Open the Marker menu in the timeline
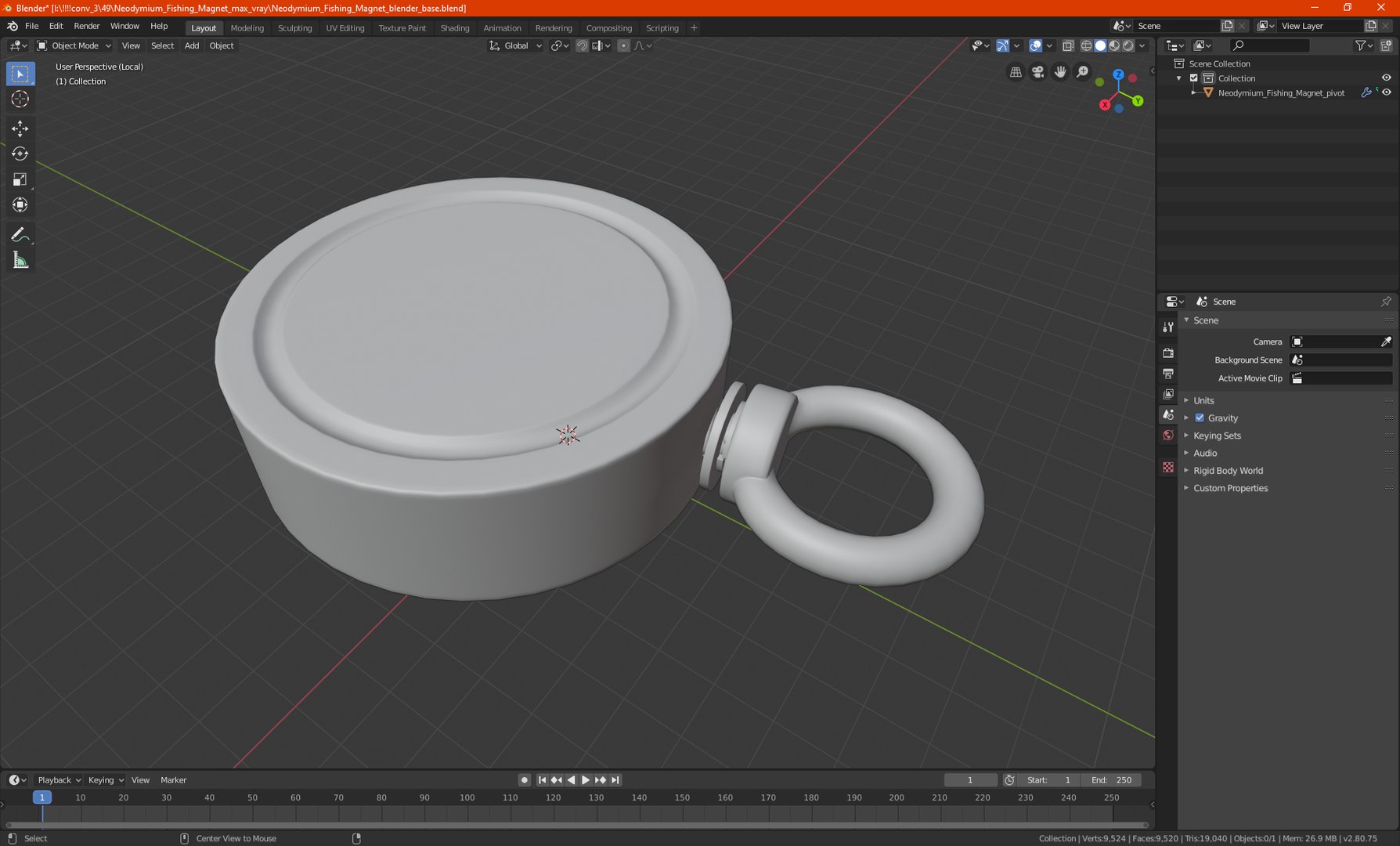The image size is (1400, 846). point(174,780)
